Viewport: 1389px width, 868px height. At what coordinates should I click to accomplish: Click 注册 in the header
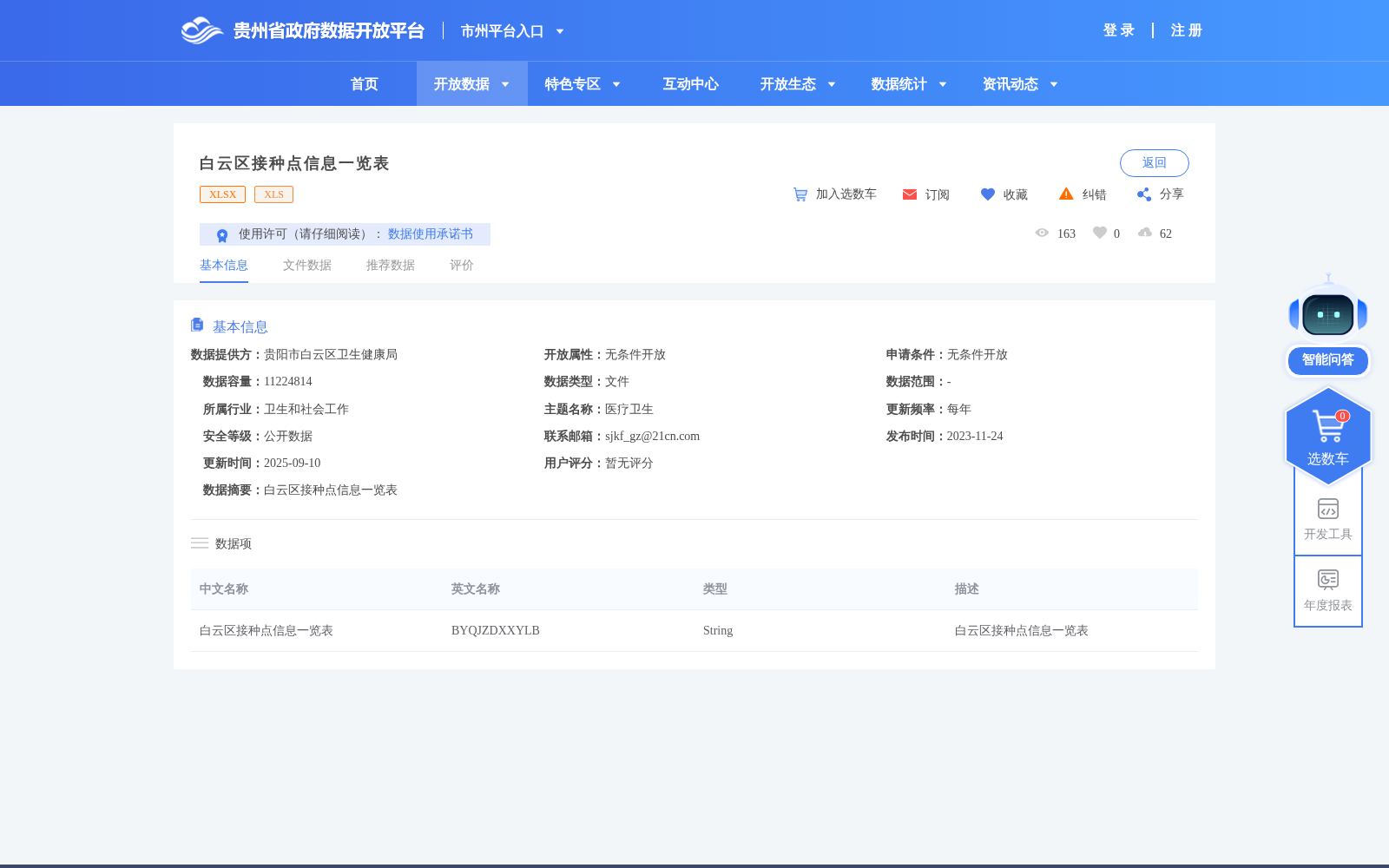[x=1187, y=30]
